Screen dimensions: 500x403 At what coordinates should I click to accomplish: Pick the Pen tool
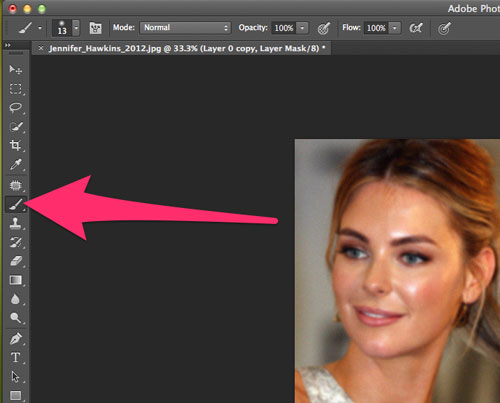tap(15, 339)
